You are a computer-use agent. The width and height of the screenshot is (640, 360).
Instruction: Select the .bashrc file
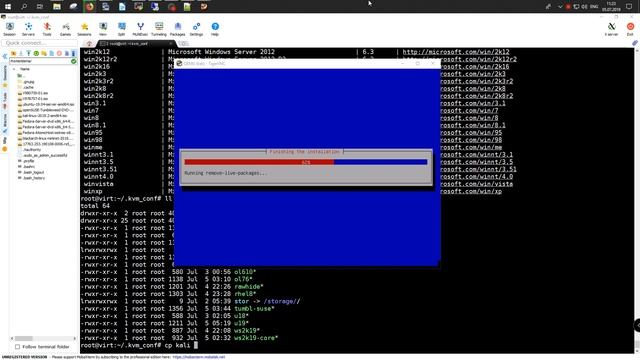tap(27, 167)
